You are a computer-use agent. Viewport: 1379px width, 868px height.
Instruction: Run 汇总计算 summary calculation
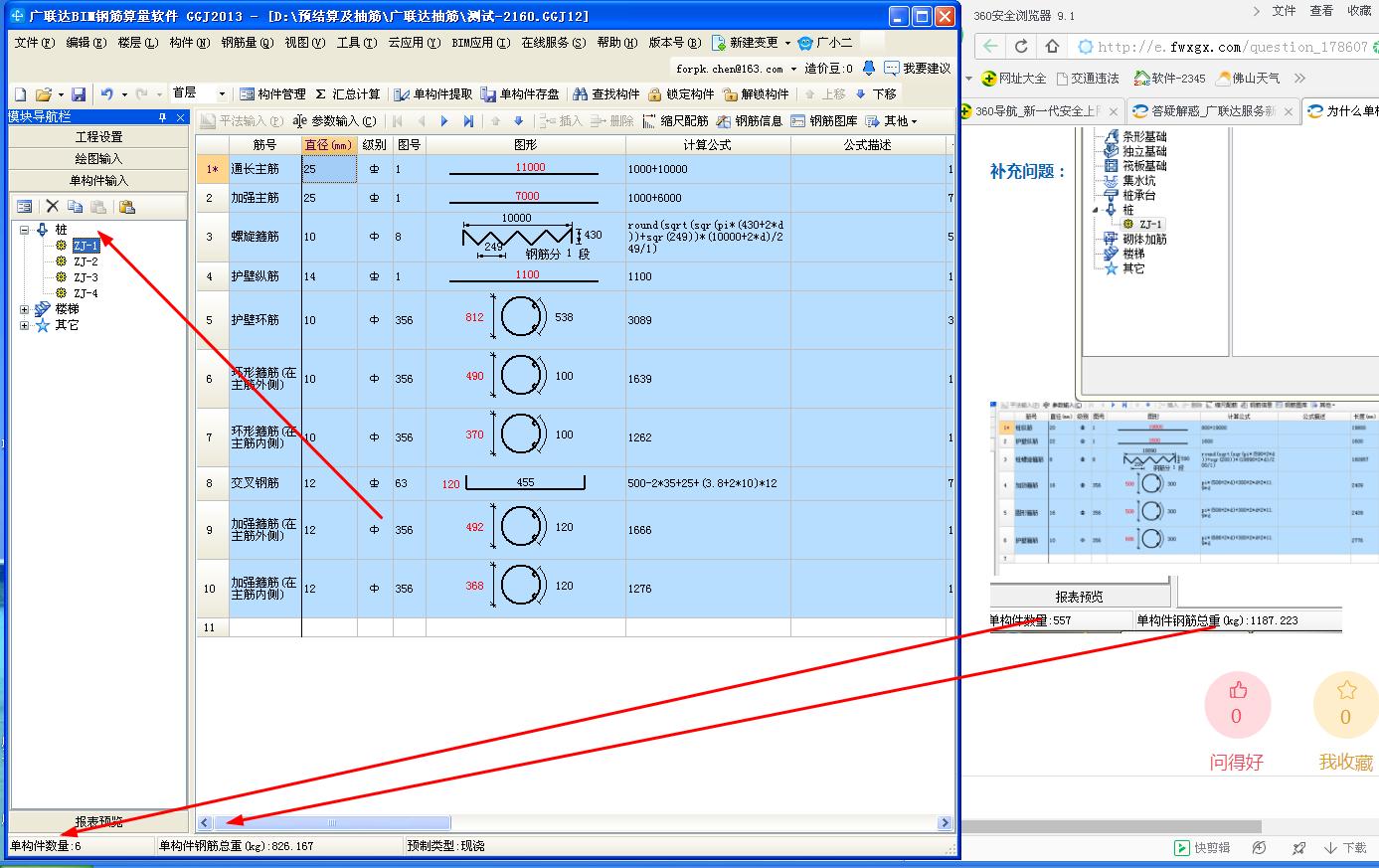coord(347,93)
